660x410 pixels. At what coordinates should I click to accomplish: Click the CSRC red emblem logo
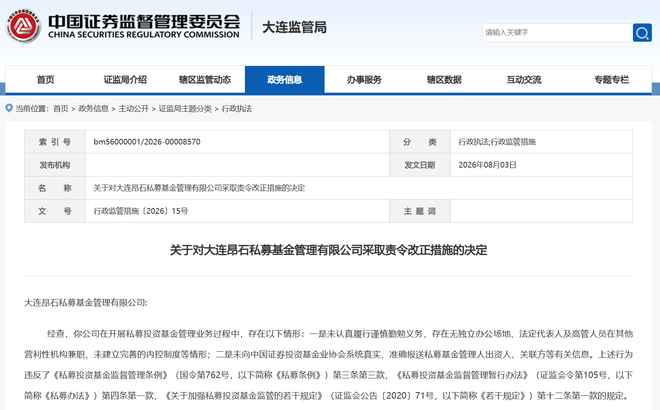(23, 26)
